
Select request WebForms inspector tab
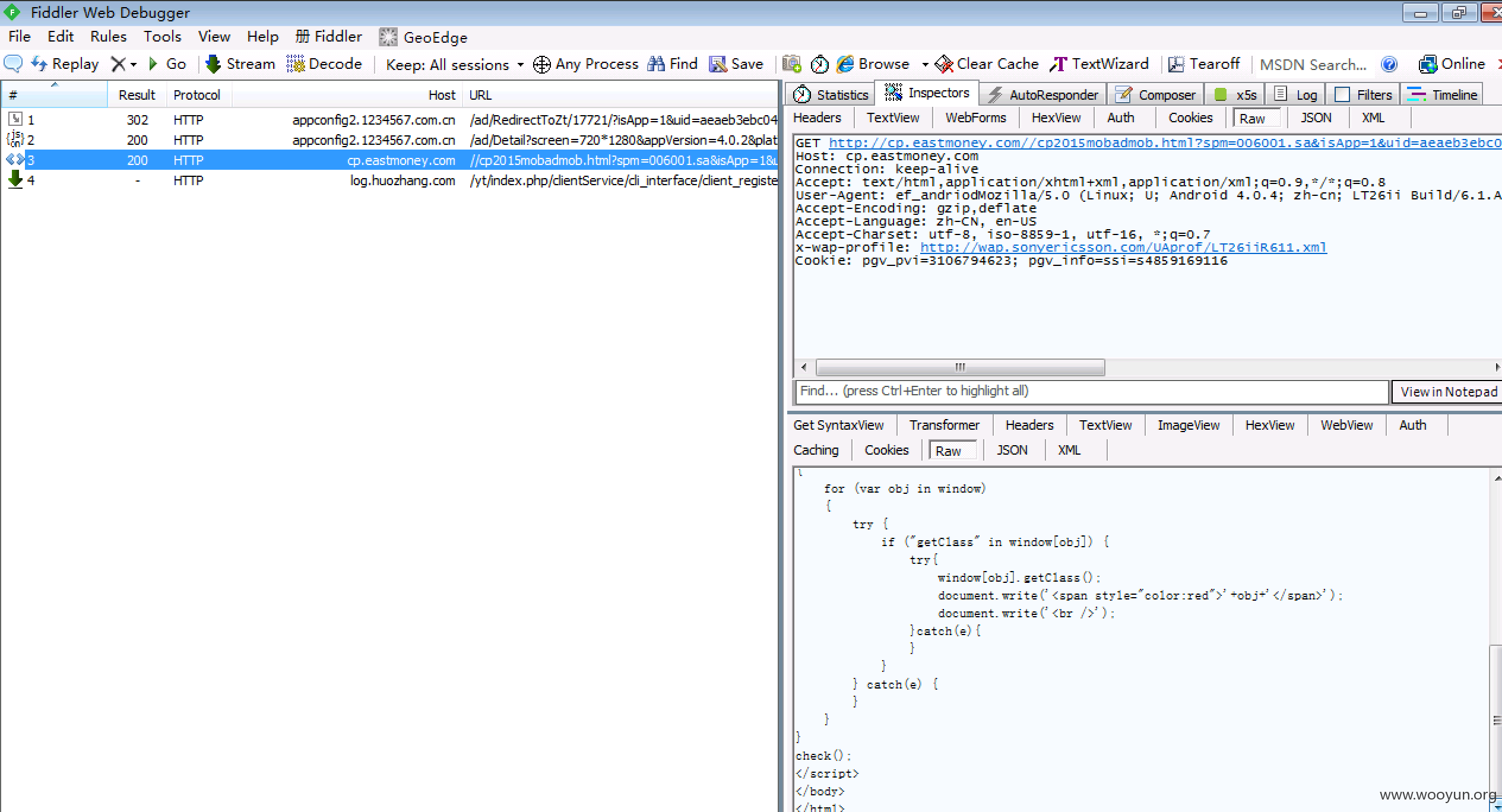975,118
